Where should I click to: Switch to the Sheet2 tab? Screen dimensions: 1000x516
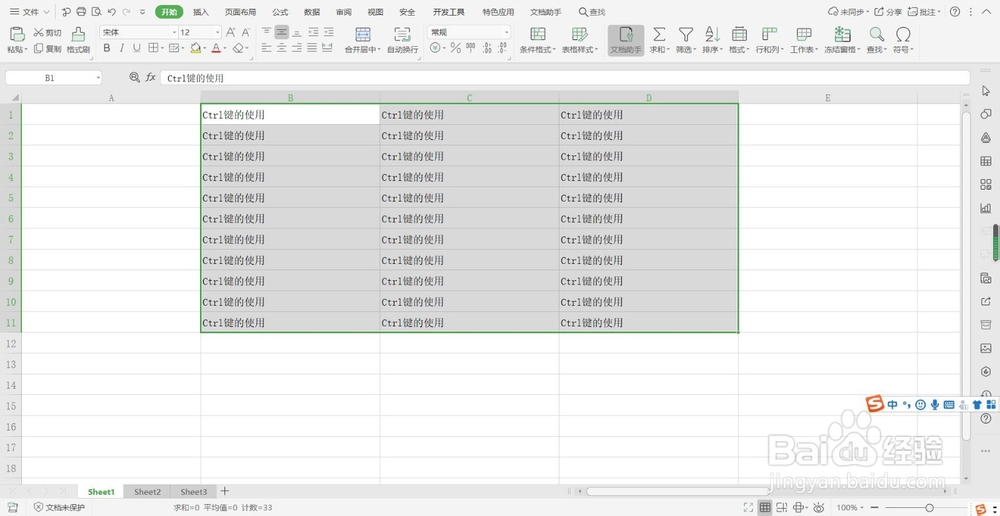(147, 492)
